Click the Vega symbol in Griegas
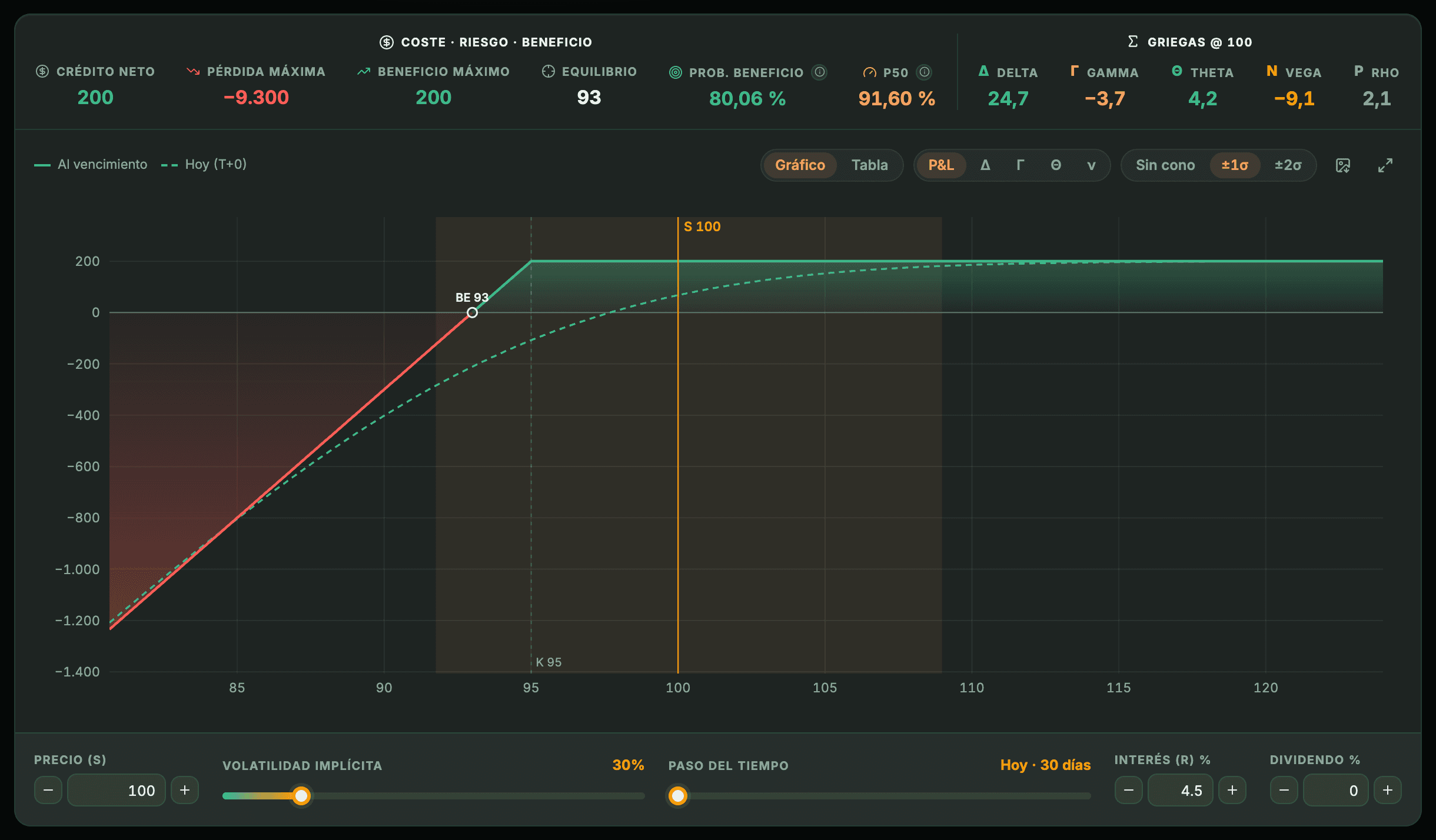The image size is (1436, 840). coord(1272,71)
